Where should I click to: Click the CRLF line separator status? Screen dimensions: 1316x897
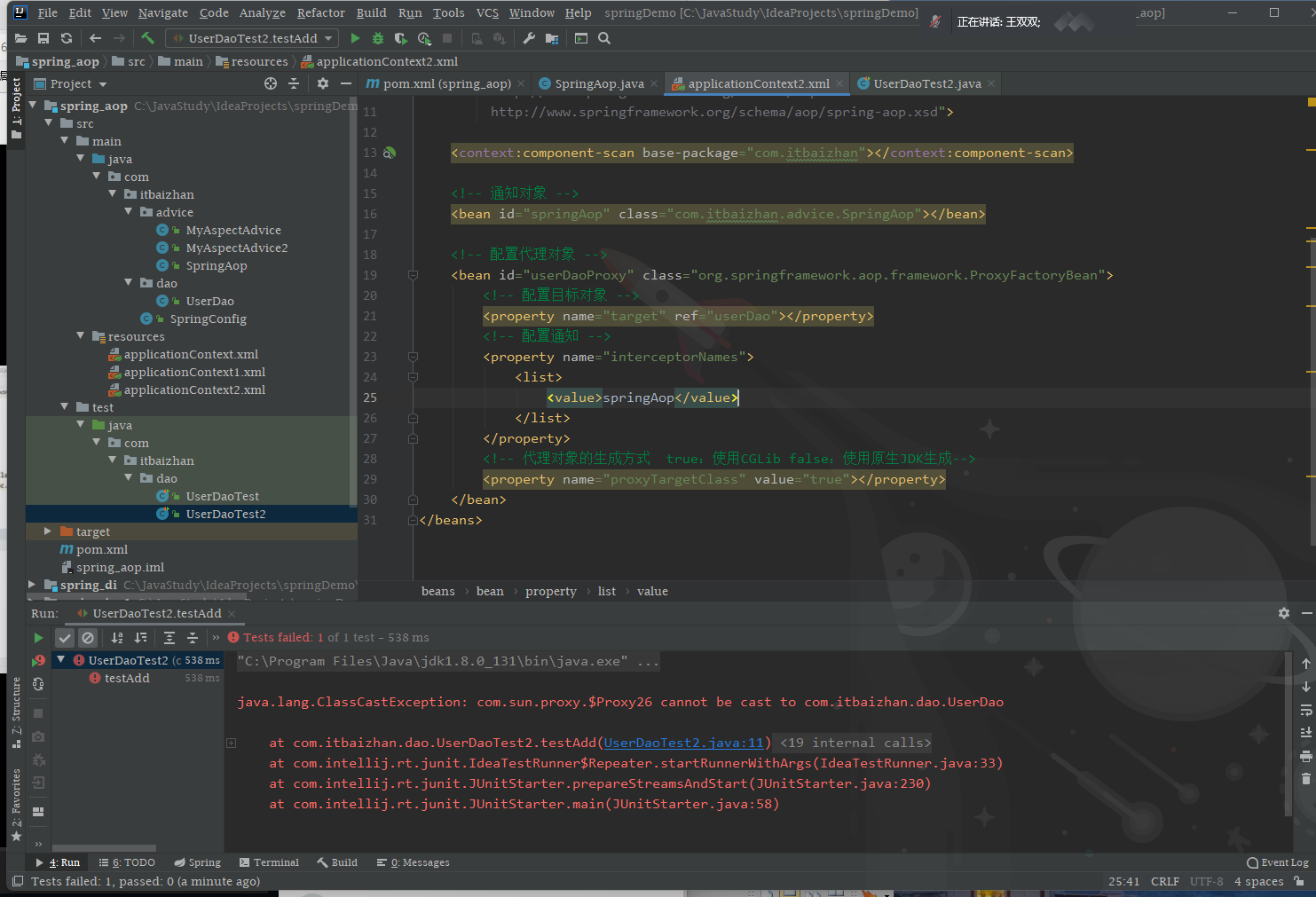point(1164,881)
